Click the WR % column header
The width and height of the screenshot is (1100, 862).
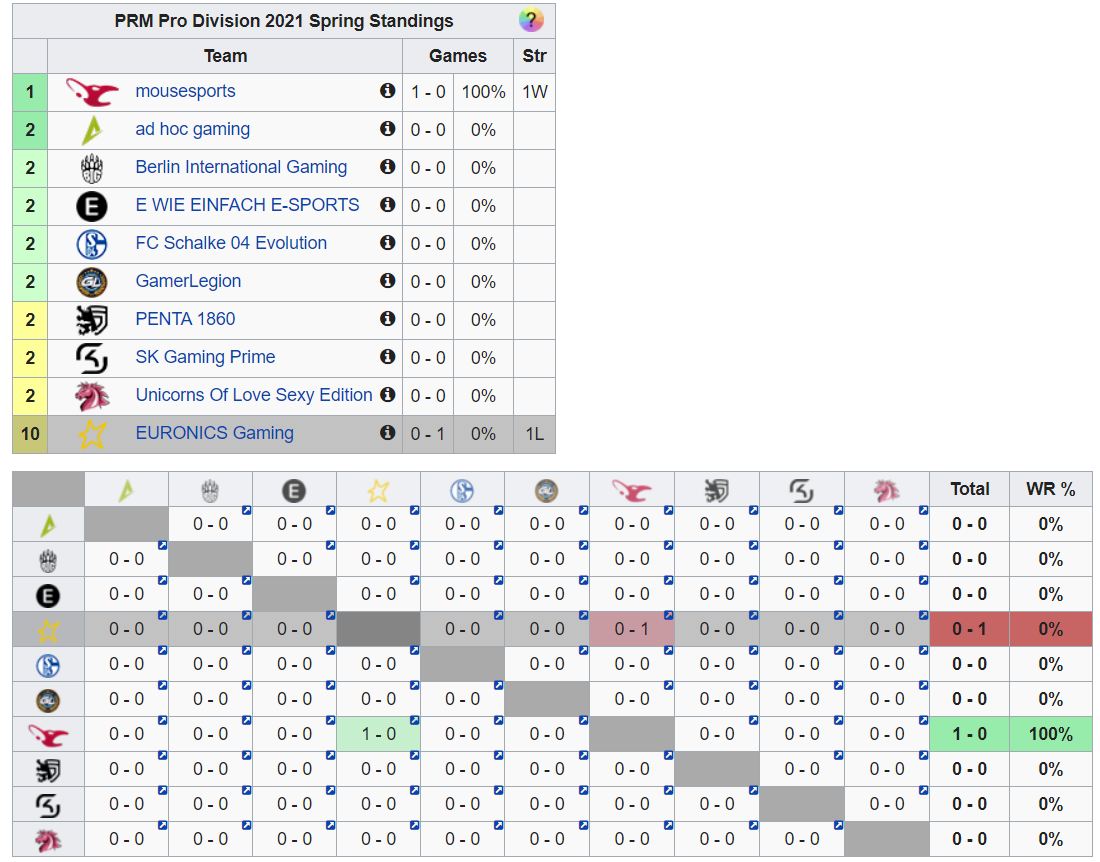coord(1050,489)
